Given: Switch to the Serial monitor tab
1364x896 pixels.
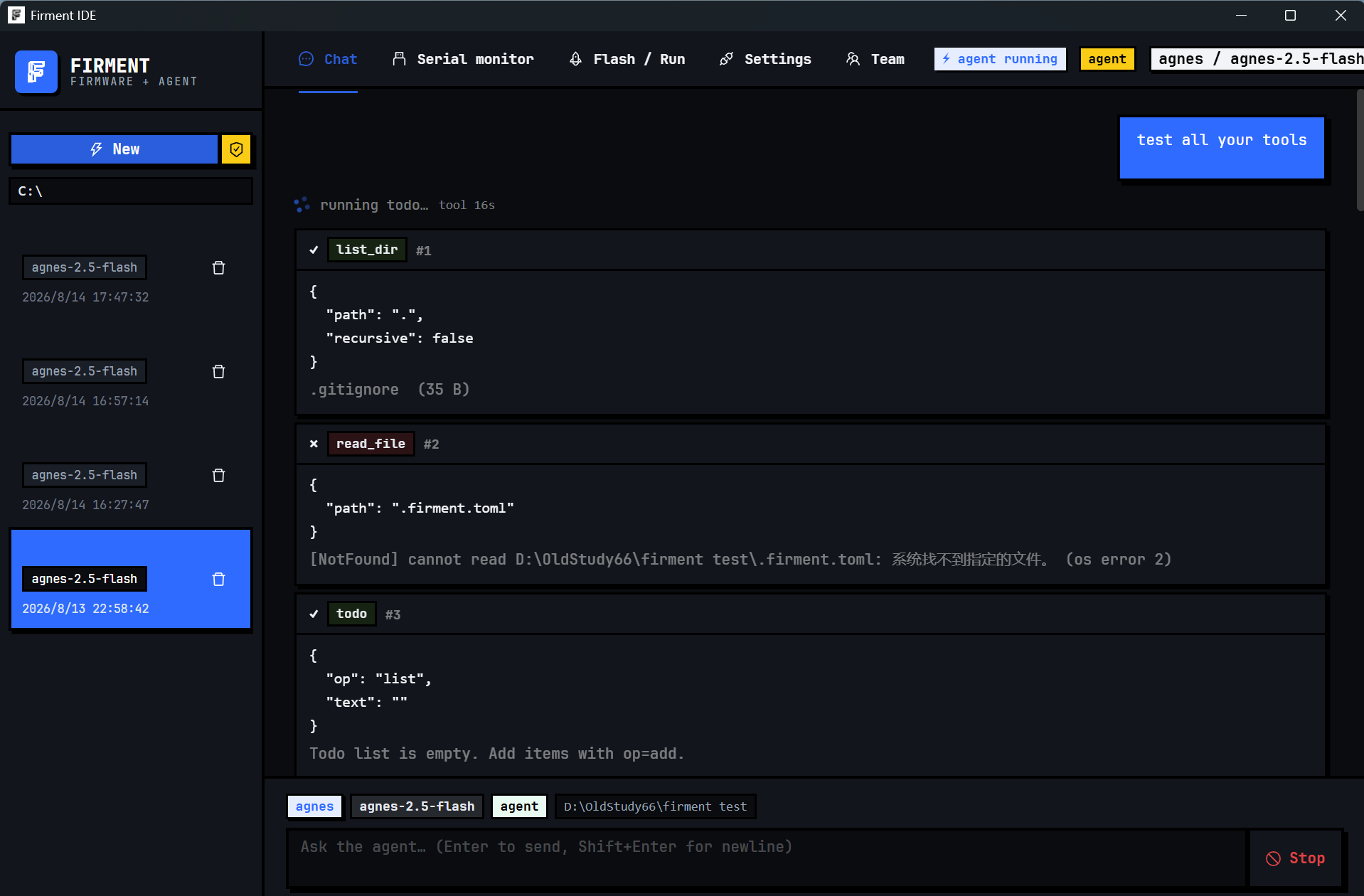Looking at the screenshot, I should [x=463, y=59].
